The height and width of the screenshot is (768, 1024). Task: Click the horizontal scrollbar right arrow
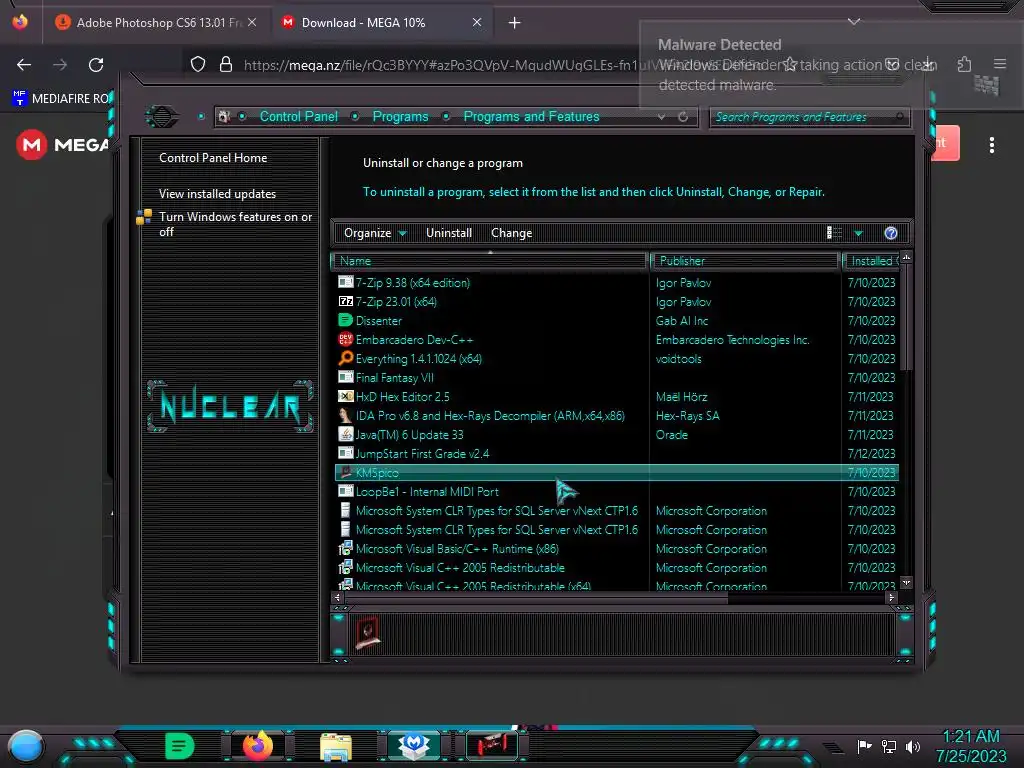(x=891, y=597)
